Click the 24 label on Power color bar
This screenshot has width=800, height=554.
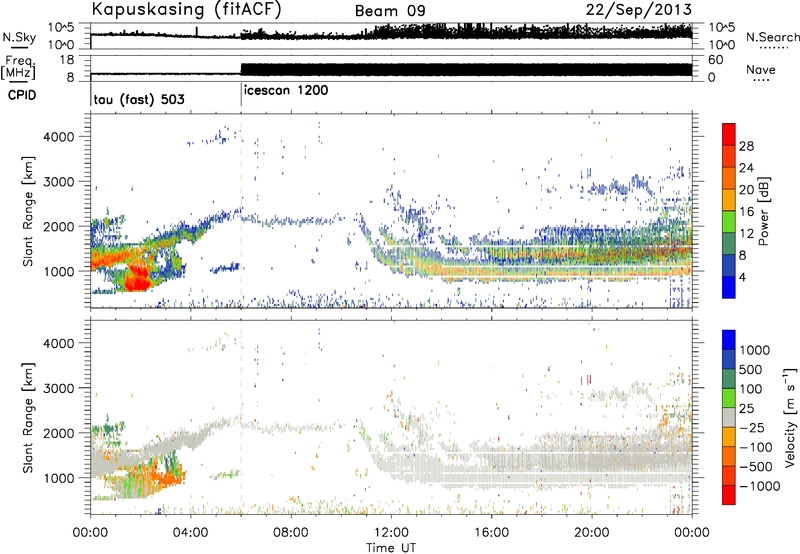click(x=746, y=168)
